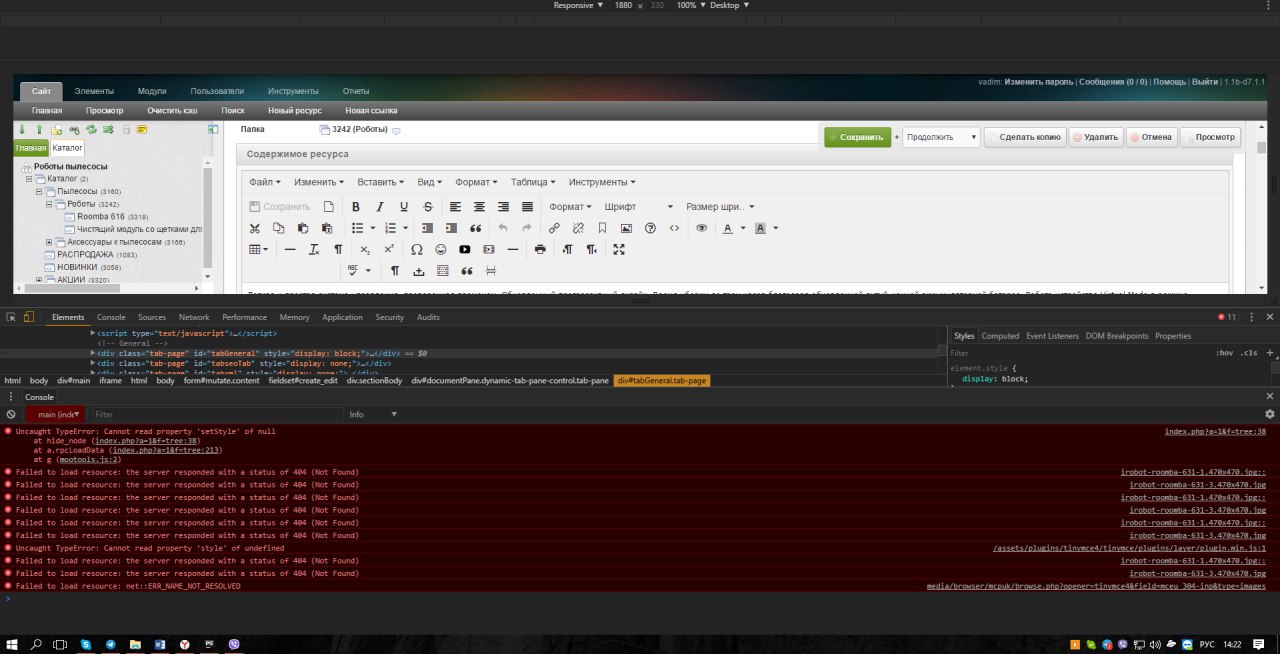Expand the script tag in the Elements panel
The width and height of the screenshot is (1280, 654).
(x=93, y=333)
